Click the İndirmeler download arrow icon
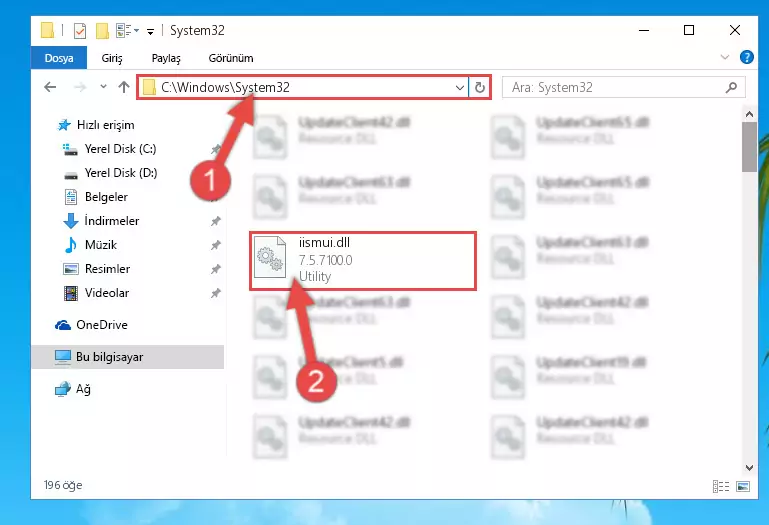Viewport: 769px width, 525px height. pyautogui.click(x=71, y=221)
